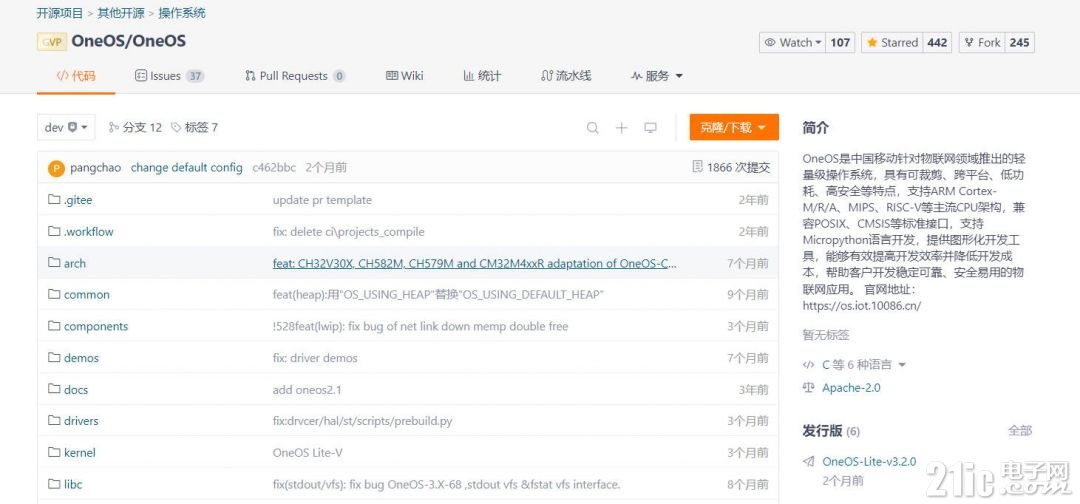This screenshot has height=504, width=1080.
Task: Open the 245 forks count
Action: (x=1019, y=43)
